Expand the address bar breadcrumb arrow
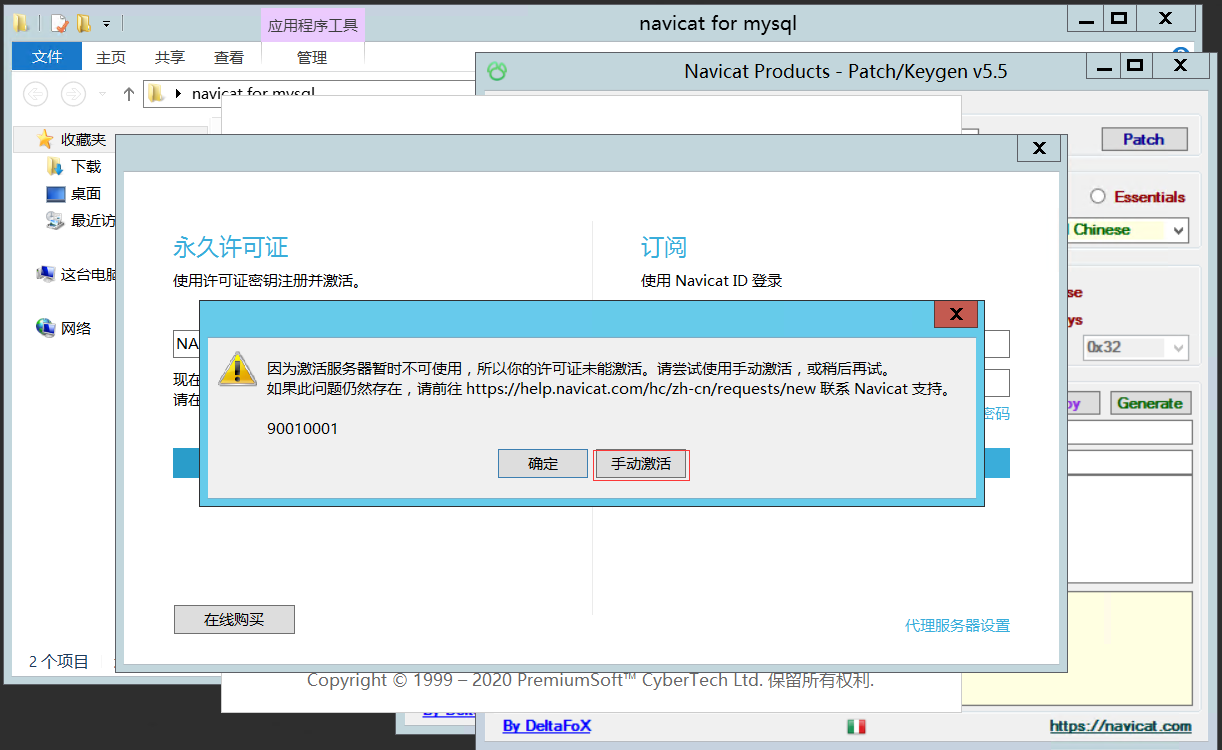The height and width of the screenshot is (750, 1222). pyautogui.click(x=179, y=94)
